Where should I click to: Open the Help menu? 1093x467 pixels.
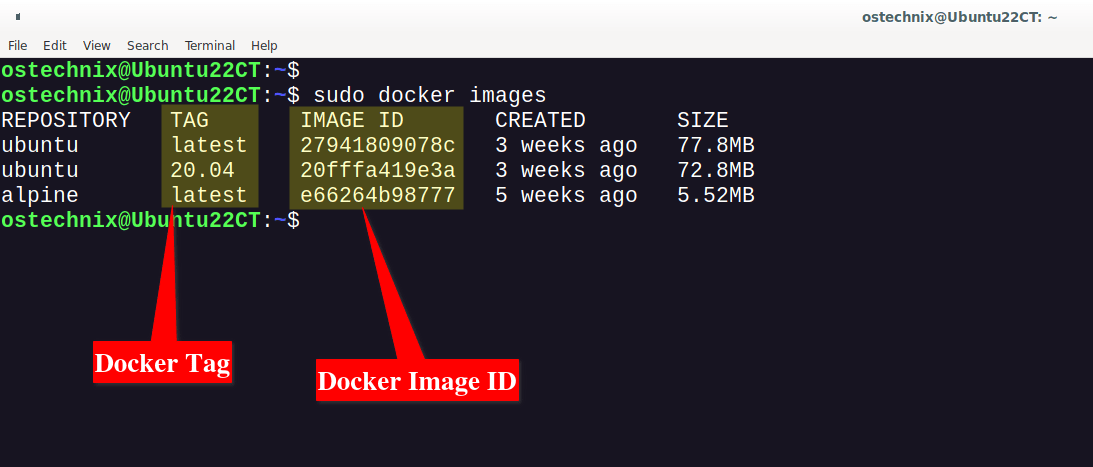pos(264,45)
